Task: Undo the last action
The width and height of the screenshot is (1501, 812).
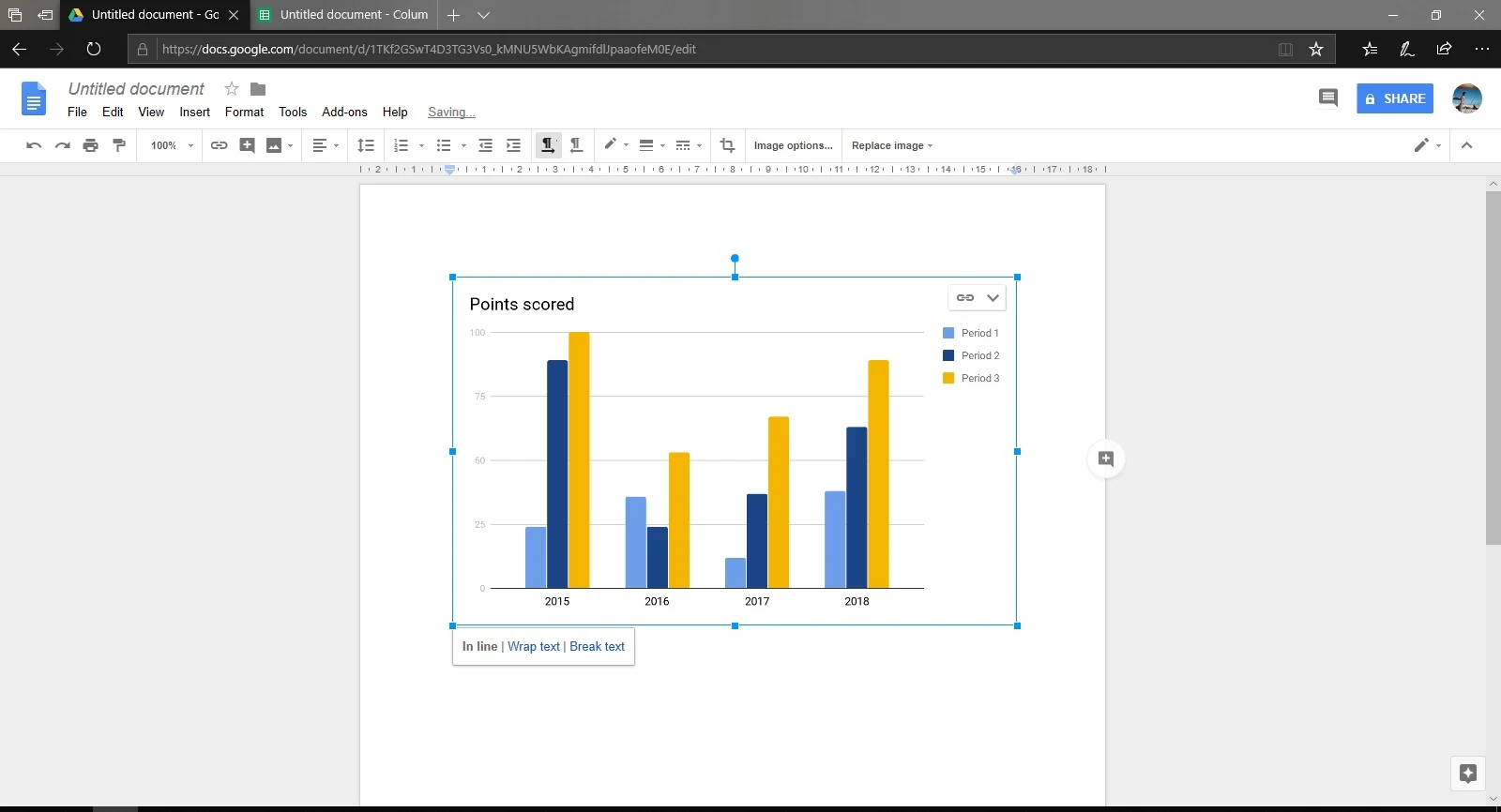Action: 34,145
